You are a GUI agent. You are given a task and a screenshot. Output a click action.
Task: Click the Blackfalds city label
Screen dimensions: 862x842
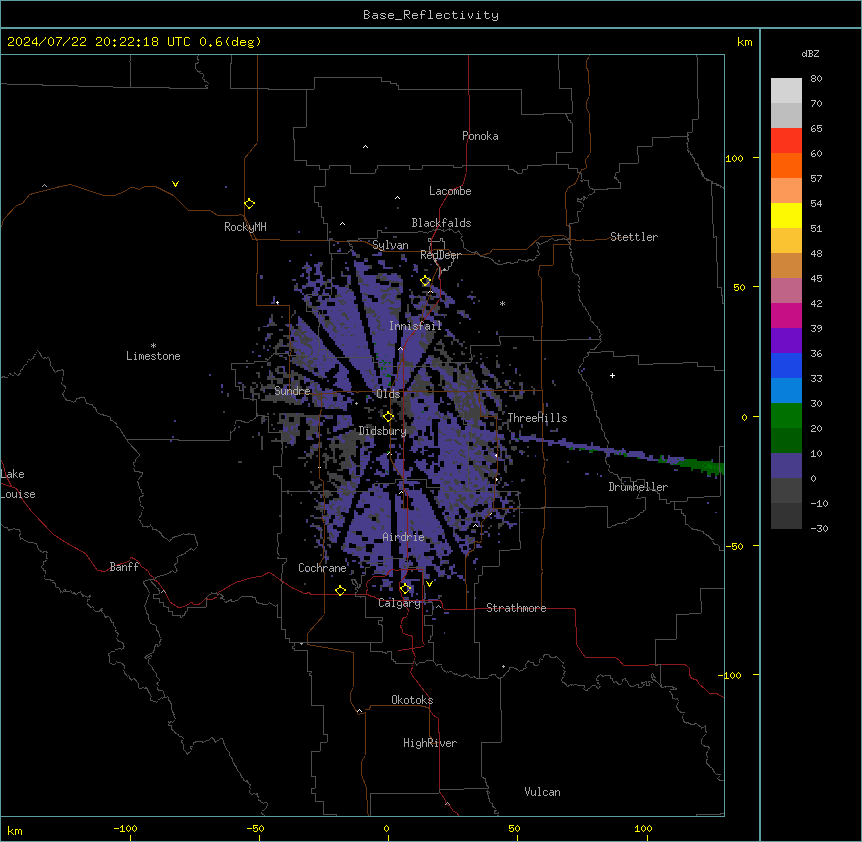tap(441, 223)
